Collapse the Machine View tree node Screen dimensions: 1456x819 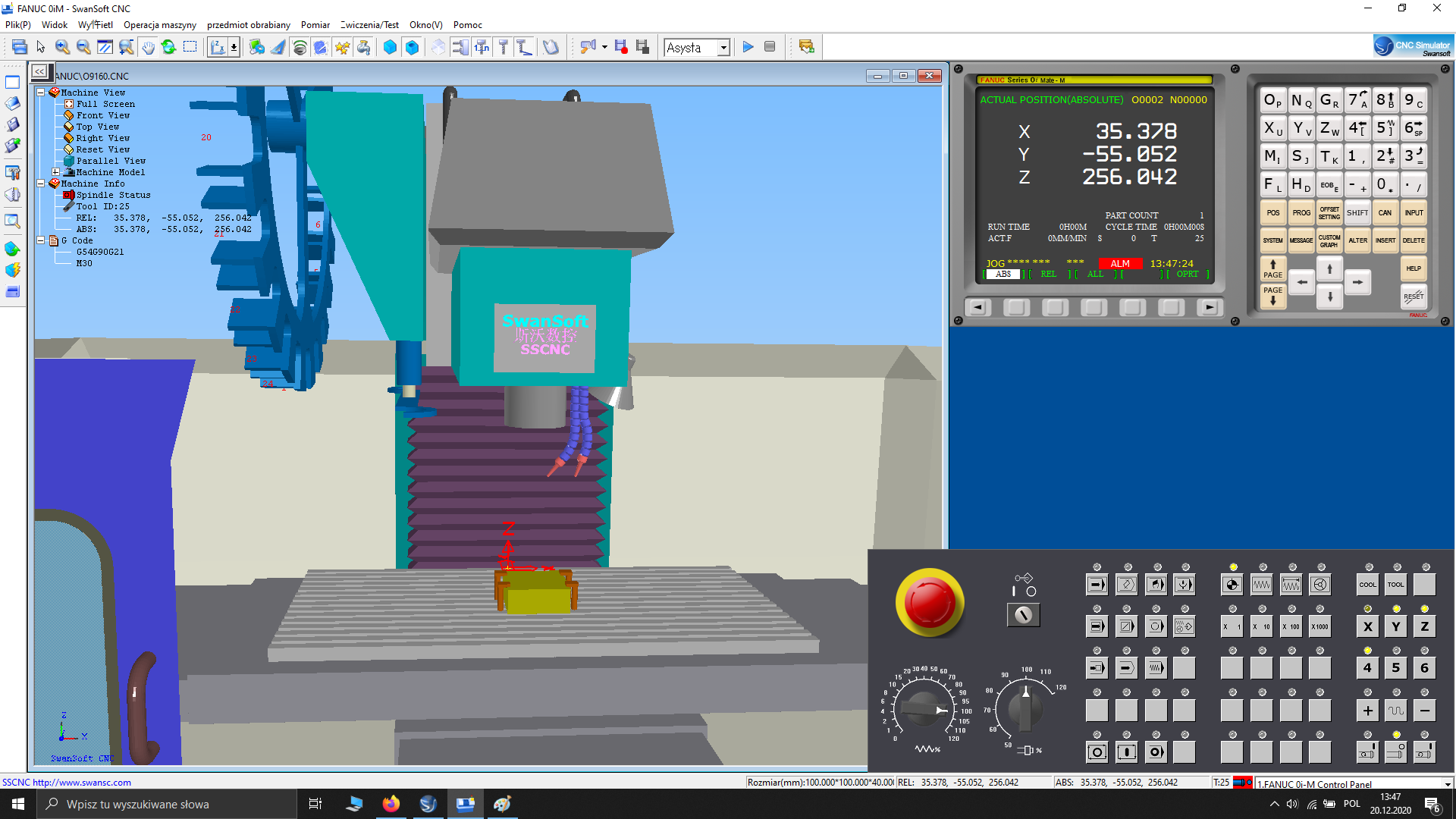(41, 93)
